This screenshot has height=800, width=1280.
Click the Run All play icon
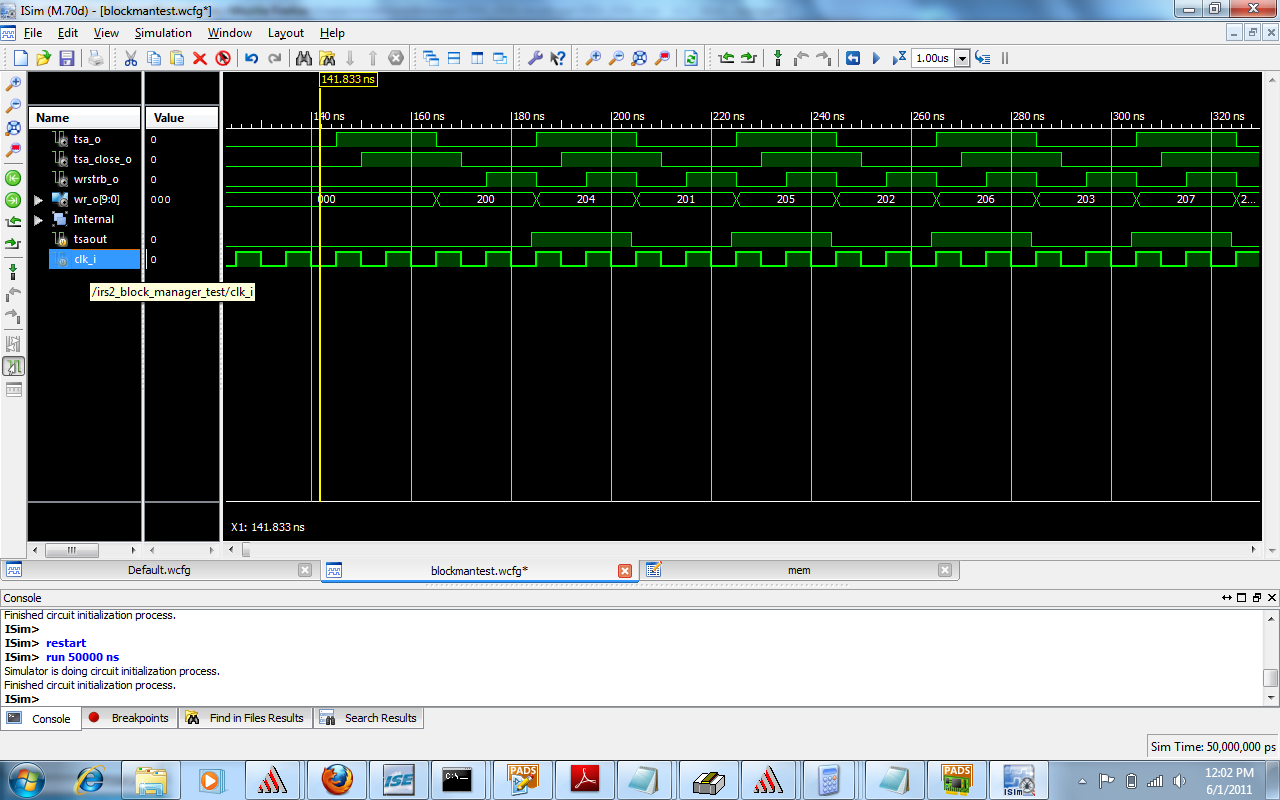point(876,58)
